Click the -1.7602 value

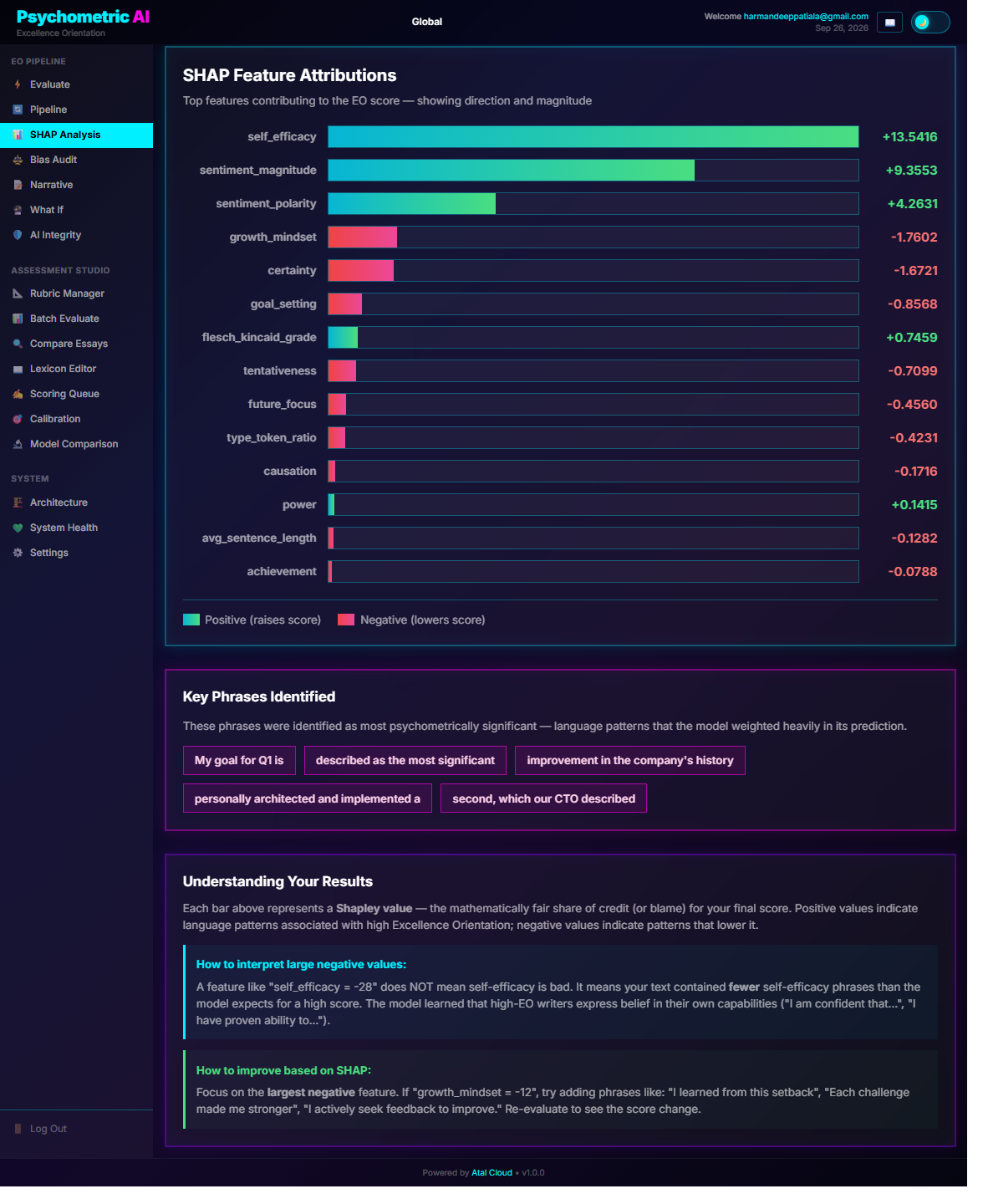coord(914,237)
